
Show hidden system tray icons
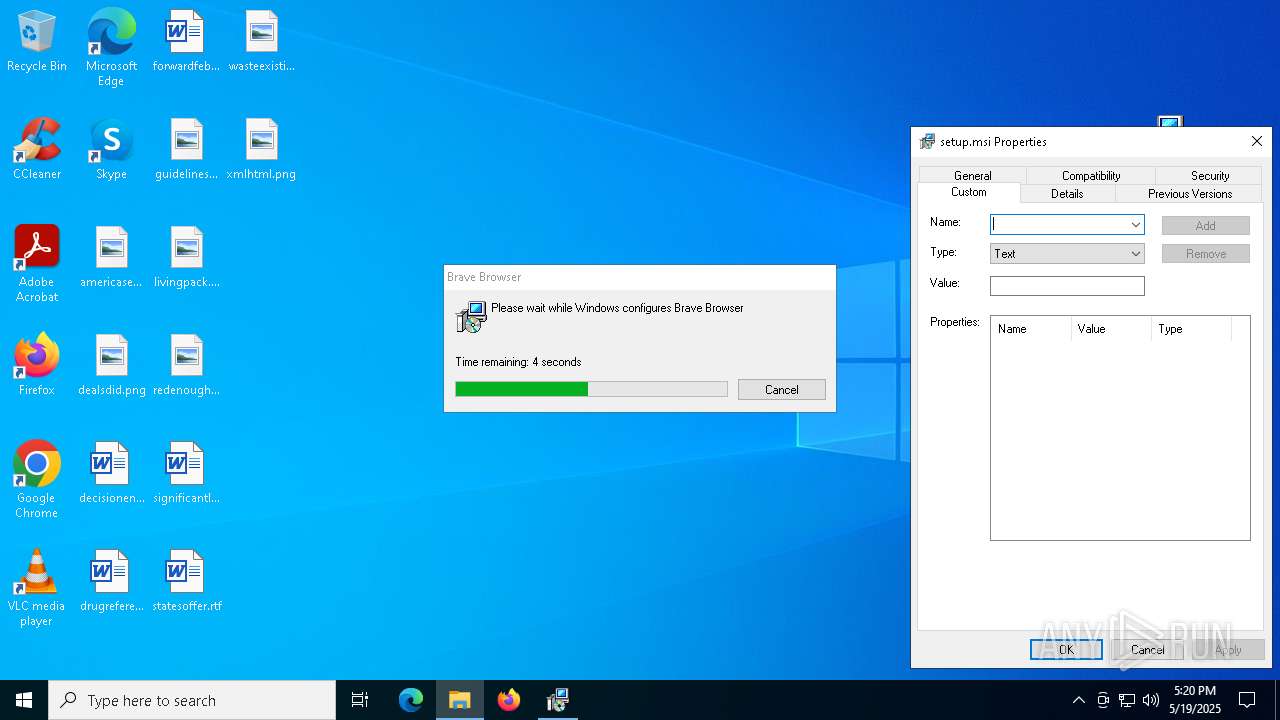[x=1078, y=700]
